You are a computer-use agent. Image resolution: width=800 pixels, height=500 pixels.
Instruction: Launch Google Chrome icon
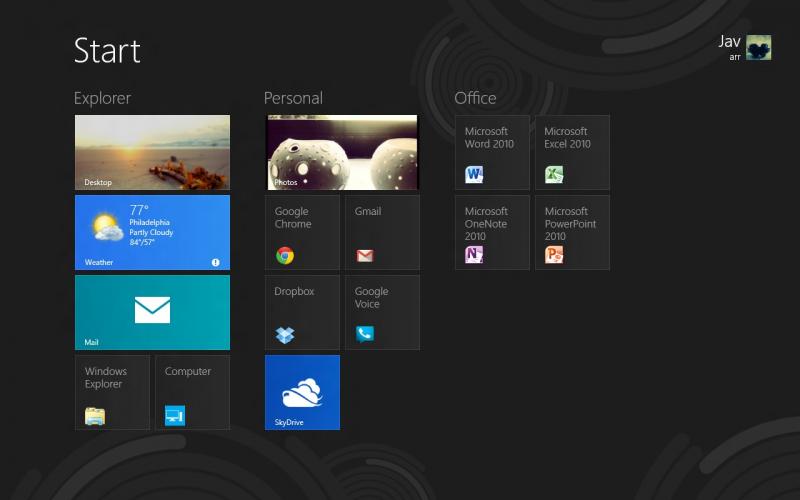285,255
